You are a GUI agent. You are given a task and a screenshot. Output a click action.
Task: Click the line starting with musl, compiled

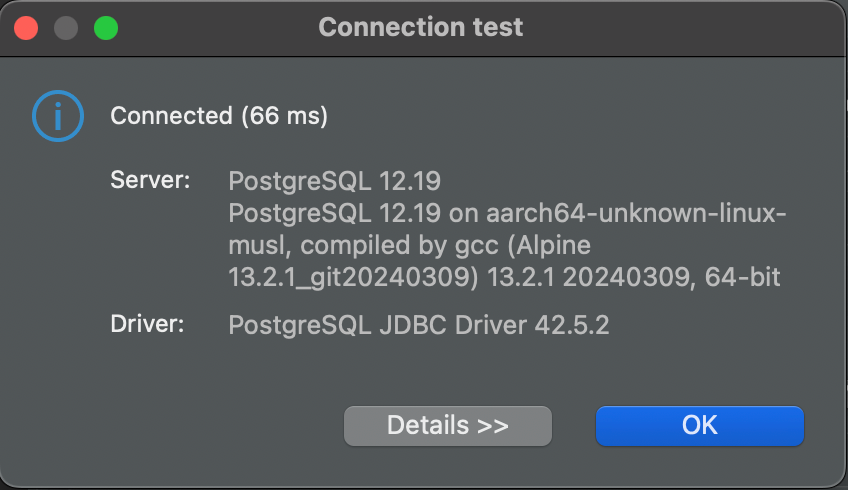(409, 246)
